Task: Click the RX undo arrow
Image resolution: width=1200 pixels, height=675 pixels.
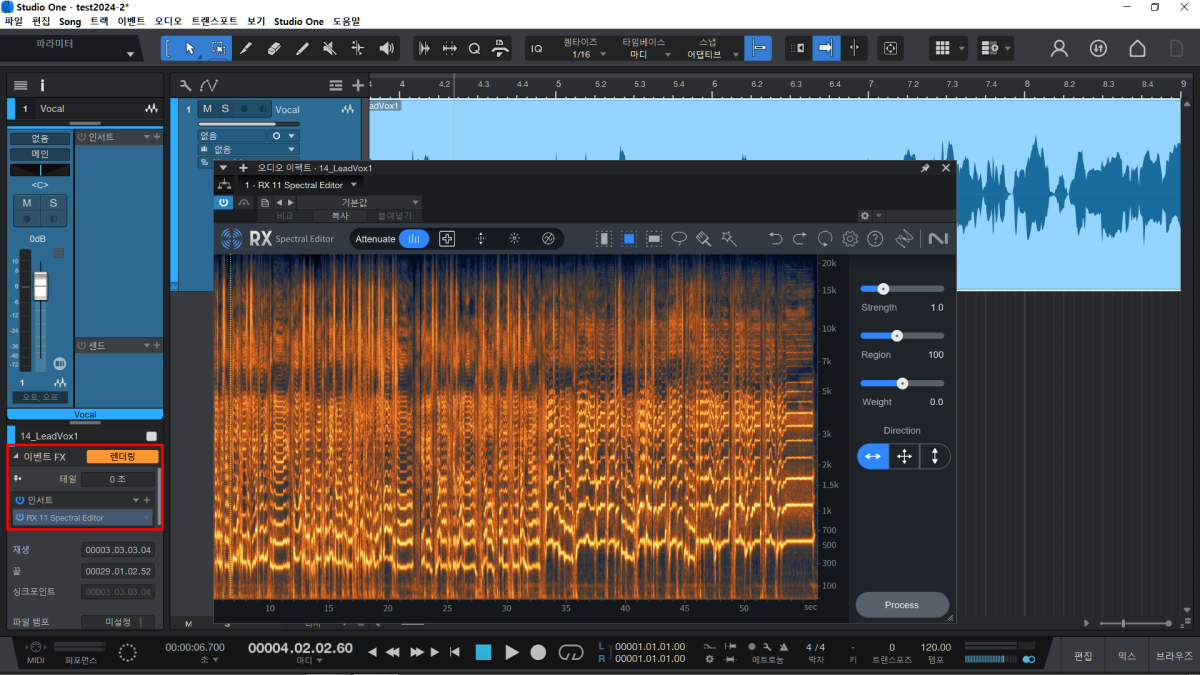Action: pos(775,239)
